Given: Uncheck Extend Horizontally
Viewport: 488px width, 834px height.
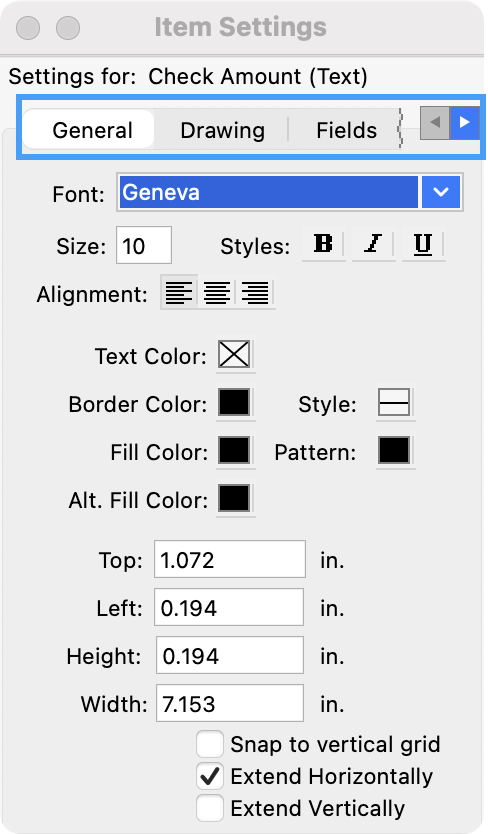Looking at the screenshot, I should click(210, 776).
